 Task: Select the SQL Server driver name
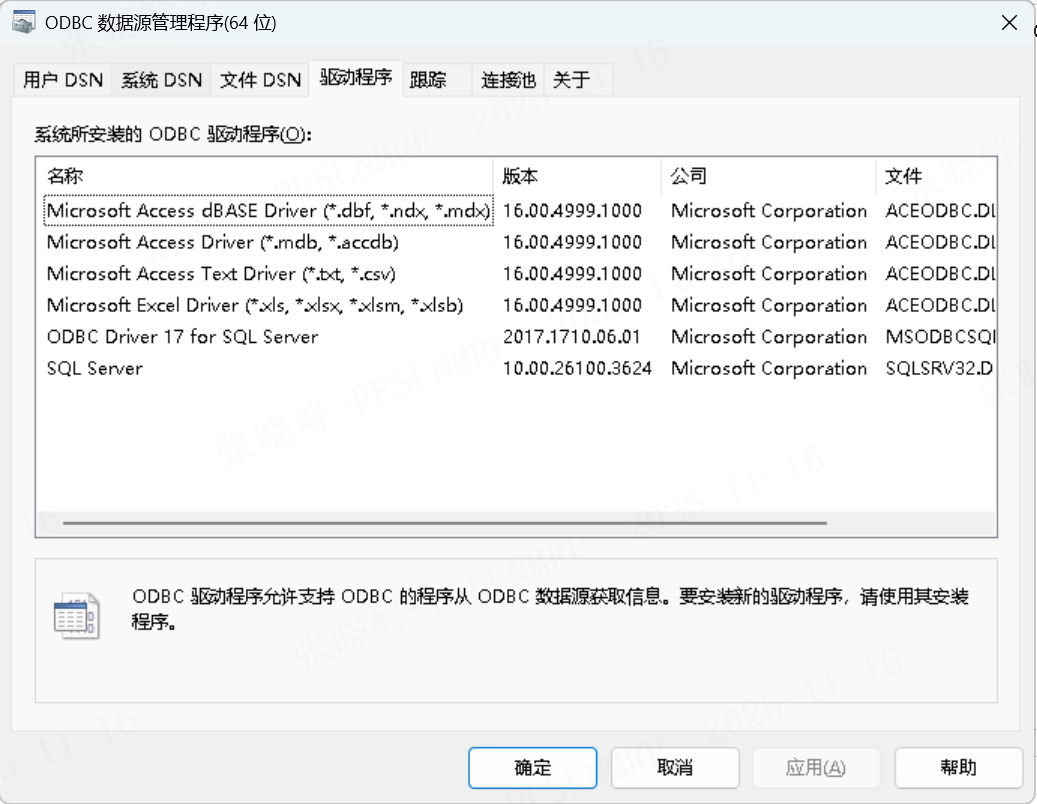(x=95, y=369)
